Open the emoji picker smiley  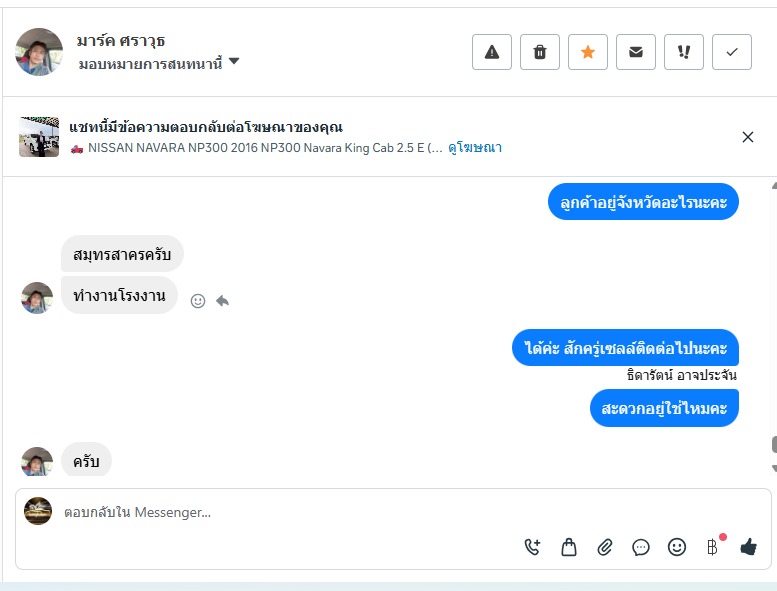677,547
